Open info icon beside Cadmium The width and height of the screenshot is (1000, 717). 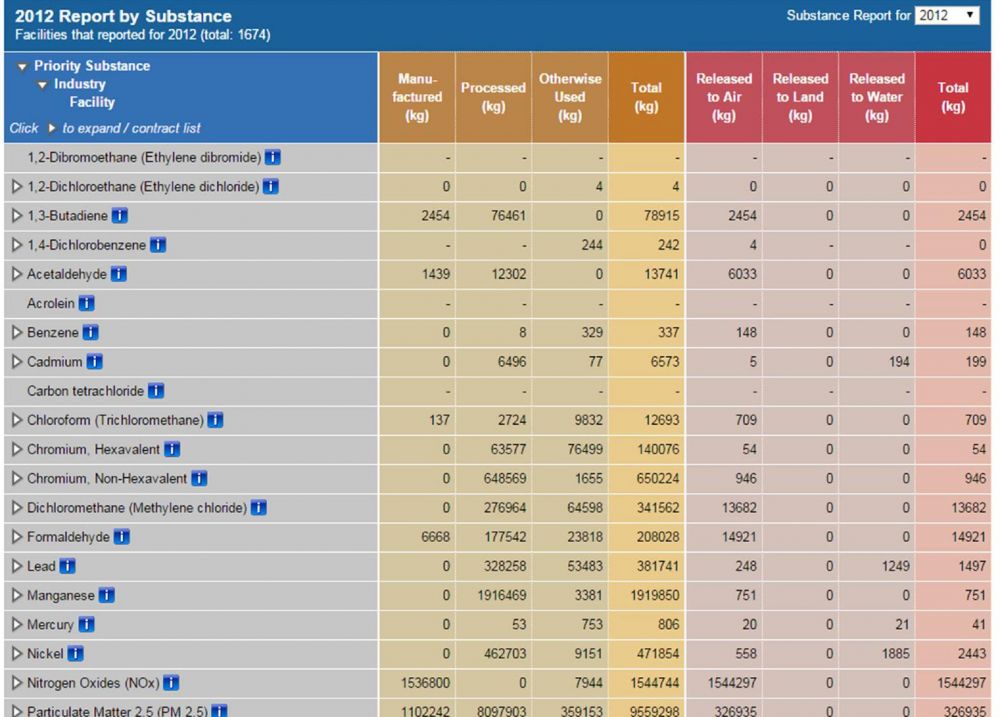coord(95,362)
